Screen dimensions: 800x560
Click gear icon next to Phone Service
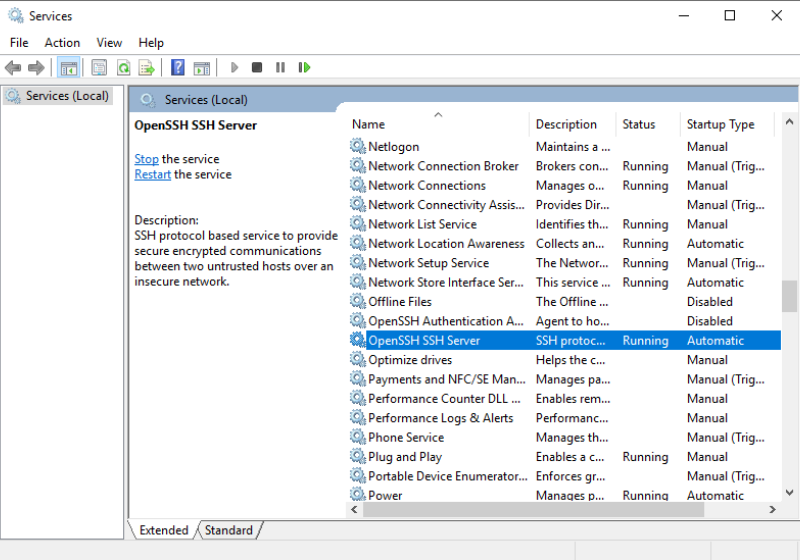(x=358, y=437)
